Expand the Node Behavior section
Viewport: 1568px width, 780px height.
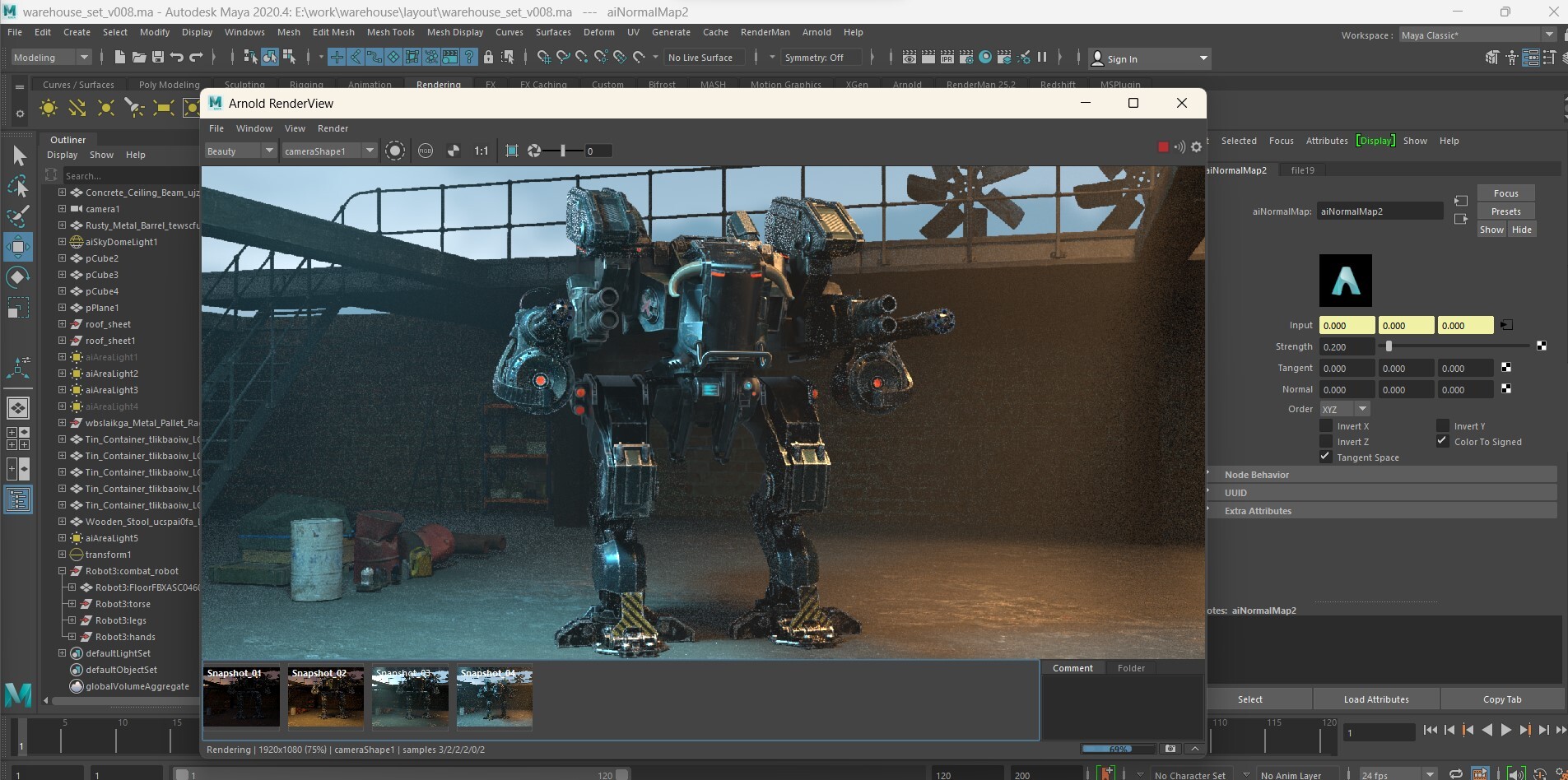point(1381,475)
